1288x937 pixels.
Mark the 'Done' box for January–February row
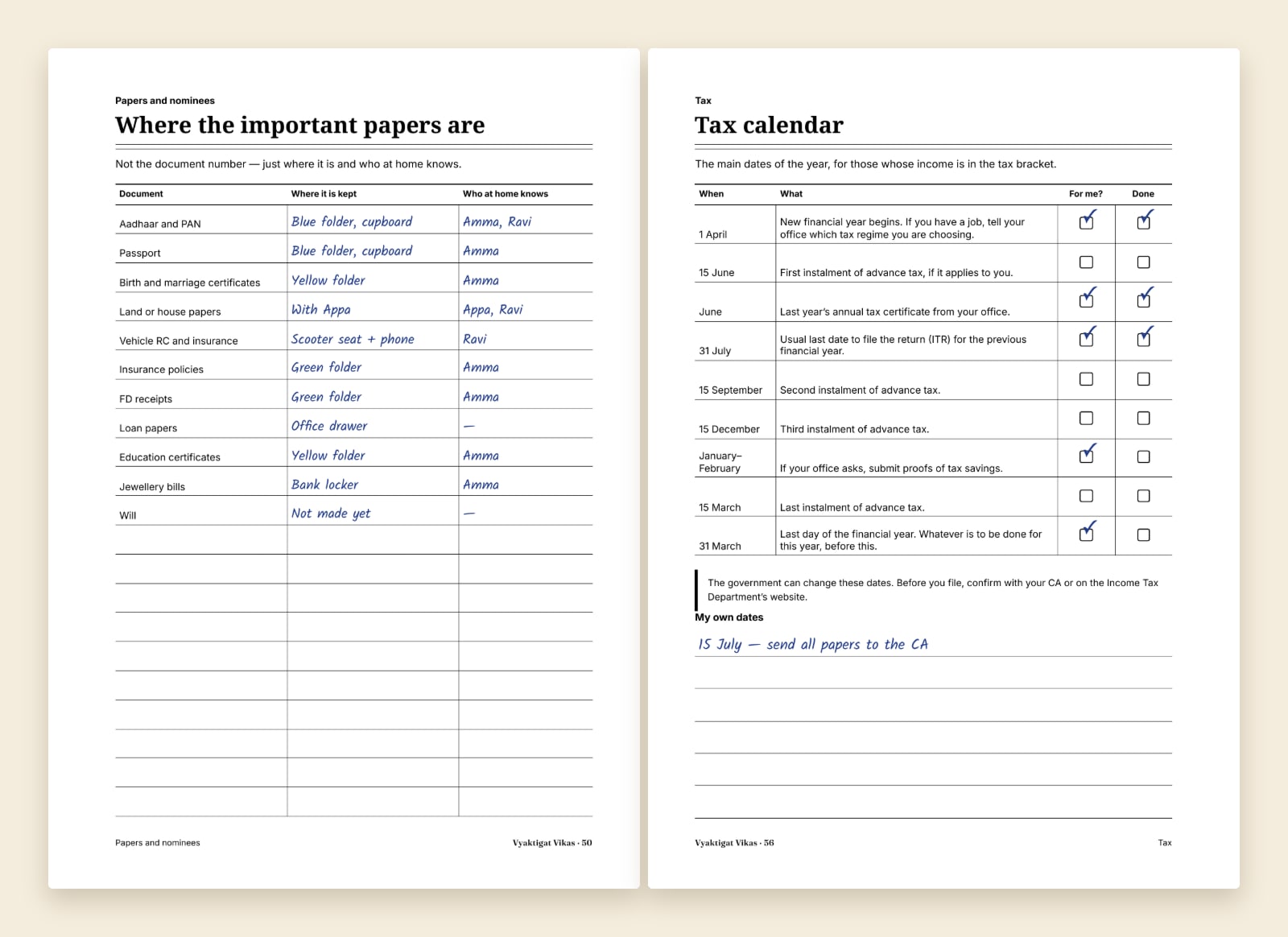tap(1143, 457)
